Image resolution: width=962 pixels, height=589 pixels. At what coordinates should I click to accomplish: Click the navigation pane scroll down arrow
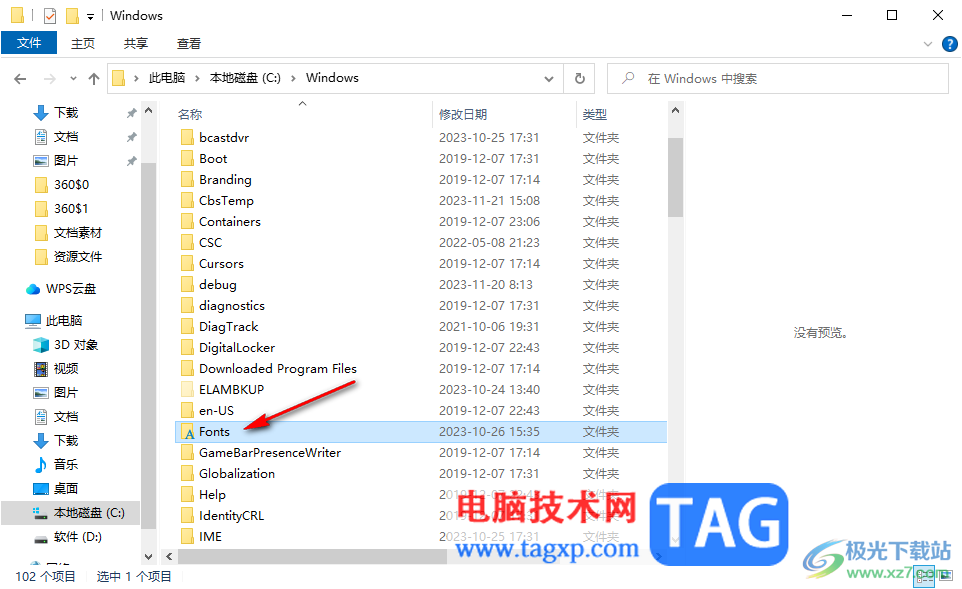click(x=148, y=556)
